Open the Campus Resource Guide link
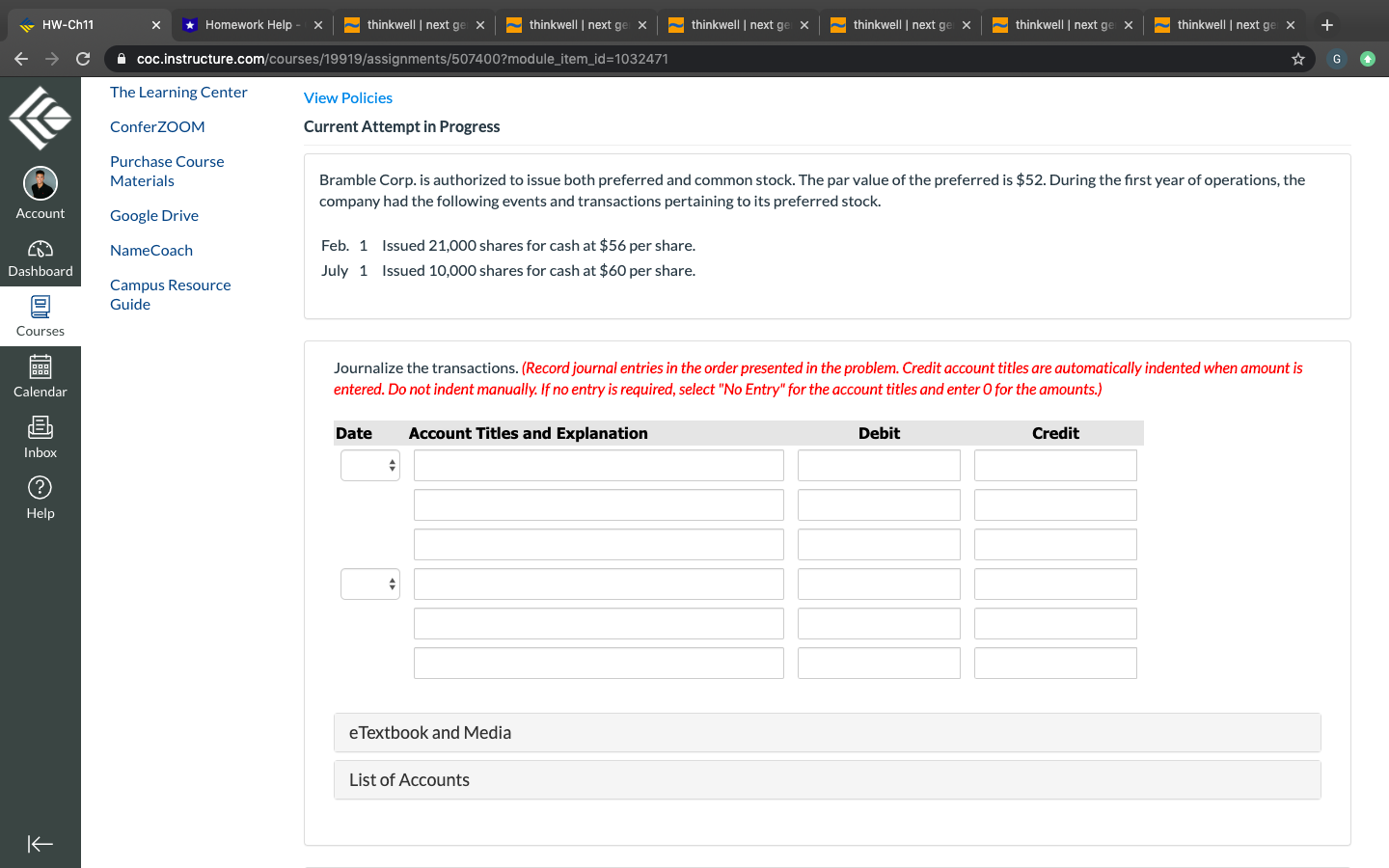The height and width of the screenshot is (868, 1389). (x=171, y=295)
